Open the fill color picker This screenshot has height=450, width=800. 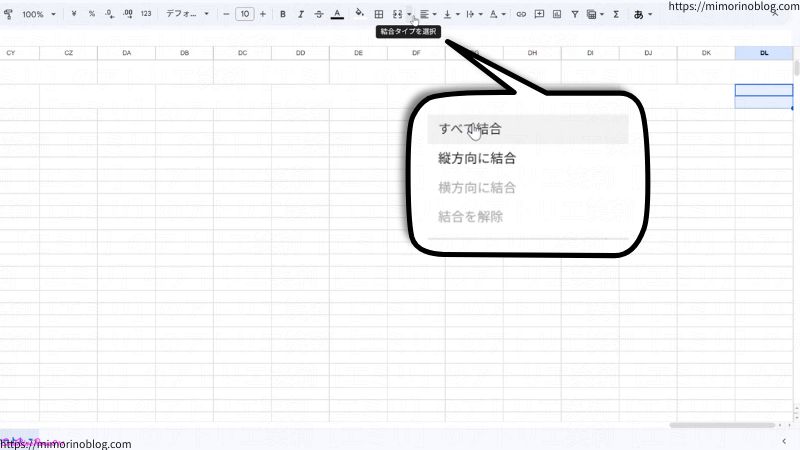pos(360,13)
